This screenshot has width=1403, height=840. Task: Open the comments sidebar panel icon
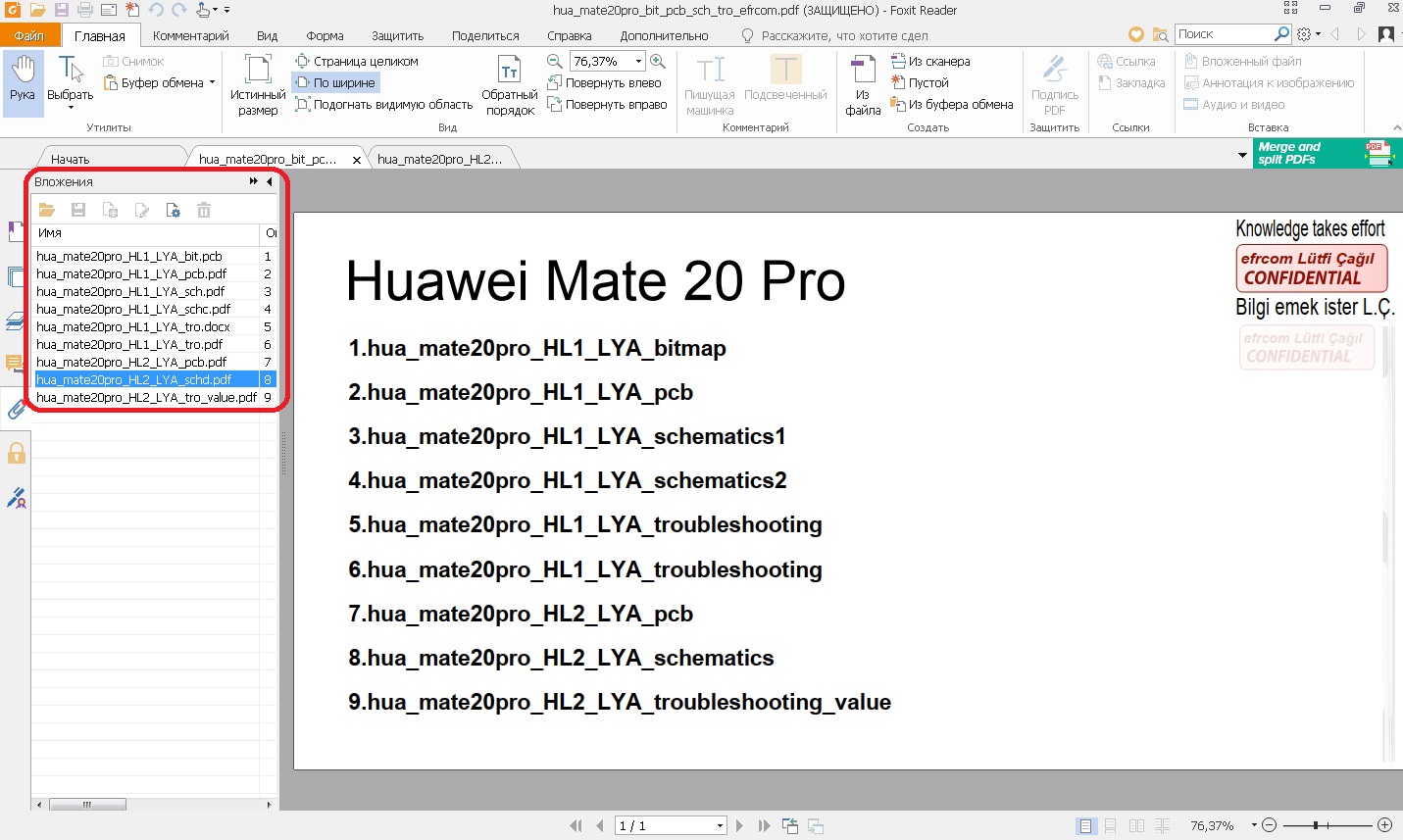(14, 364)
